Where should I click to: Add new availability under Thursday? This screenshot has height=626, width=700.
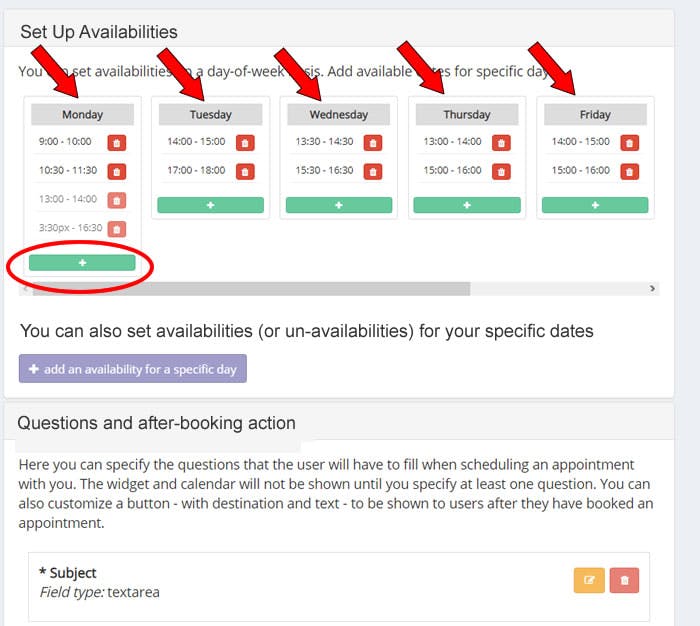(x=466, y=205)
